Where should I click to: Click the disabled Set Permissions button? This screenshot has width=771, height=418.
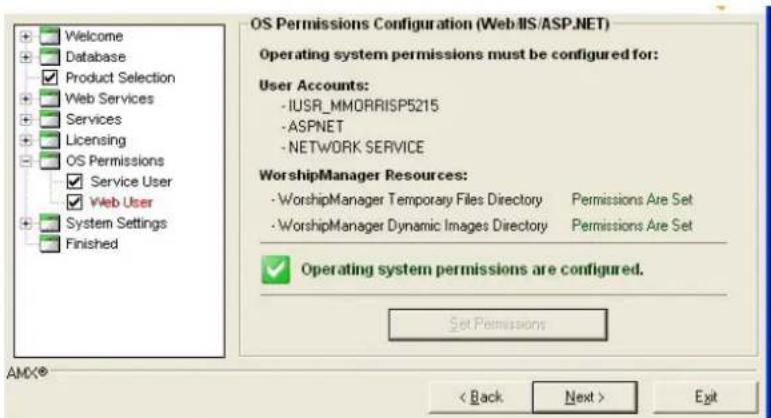[x=498, y=325]
